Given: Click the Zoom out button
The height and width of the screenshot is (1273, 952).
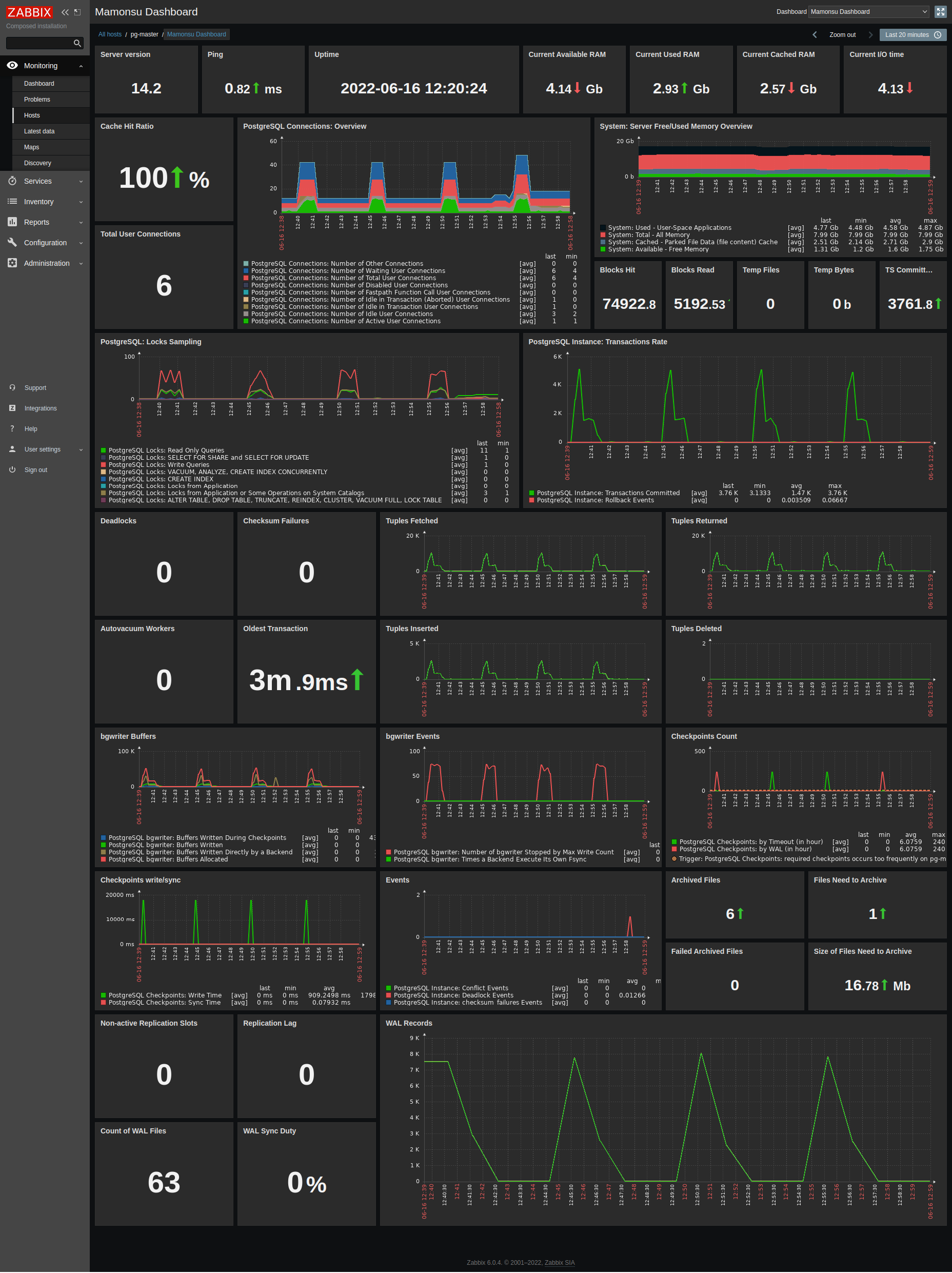Looking at the screenshot, I should point(842,35).
